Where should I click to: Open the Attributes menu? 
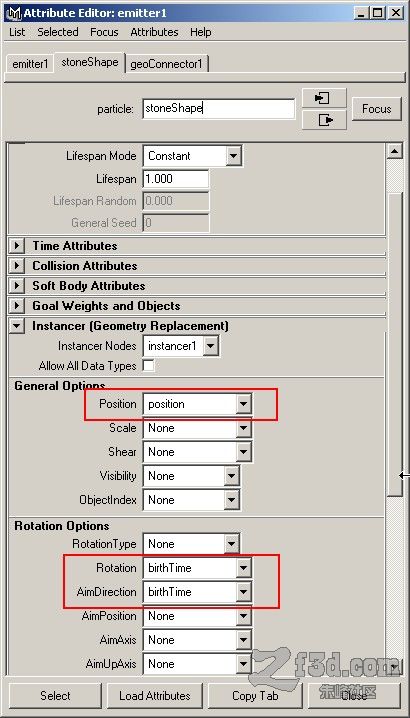tap(154, 32)
